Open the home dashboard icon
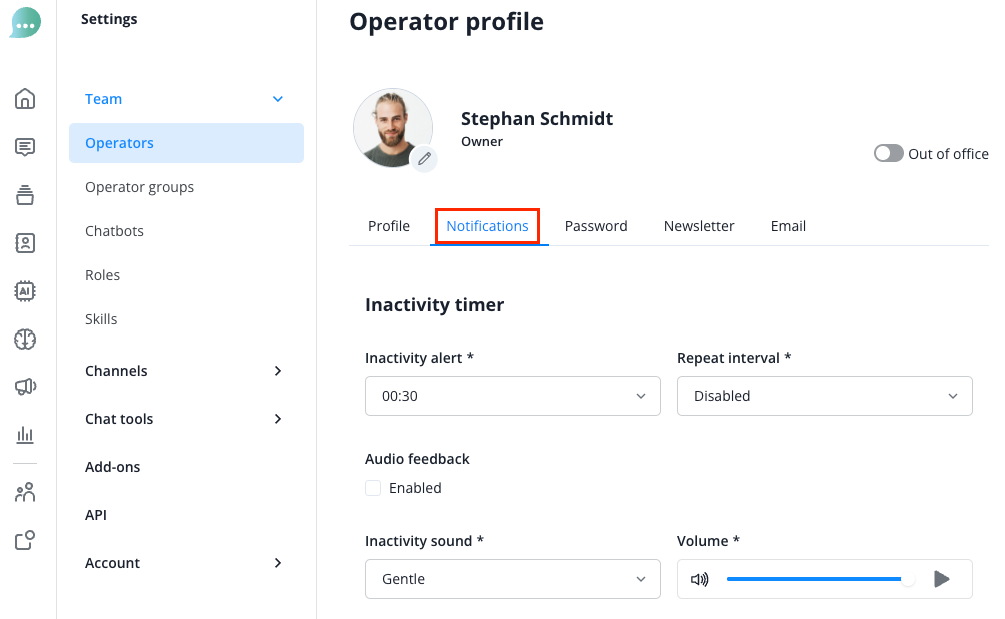 (x=25, y=98)
